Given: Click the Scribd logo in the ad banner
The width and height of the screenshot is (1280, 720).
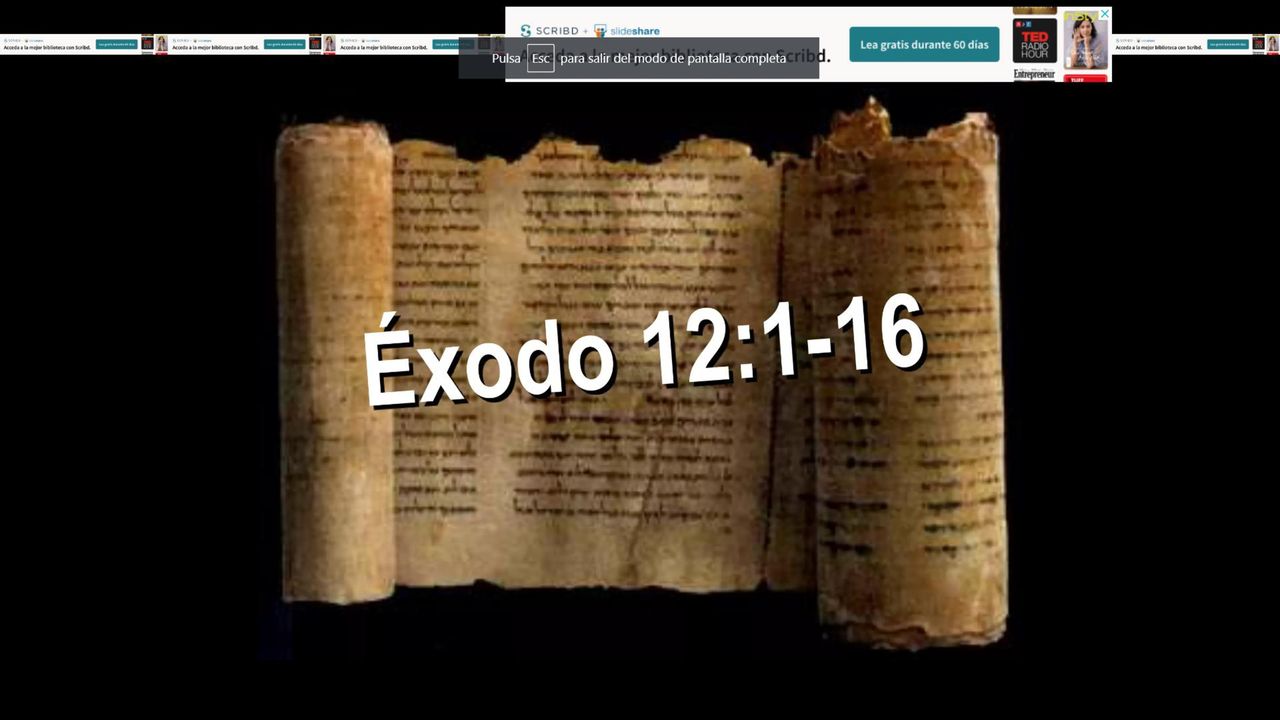Looking at the screenshot, I should coord(549,31).
